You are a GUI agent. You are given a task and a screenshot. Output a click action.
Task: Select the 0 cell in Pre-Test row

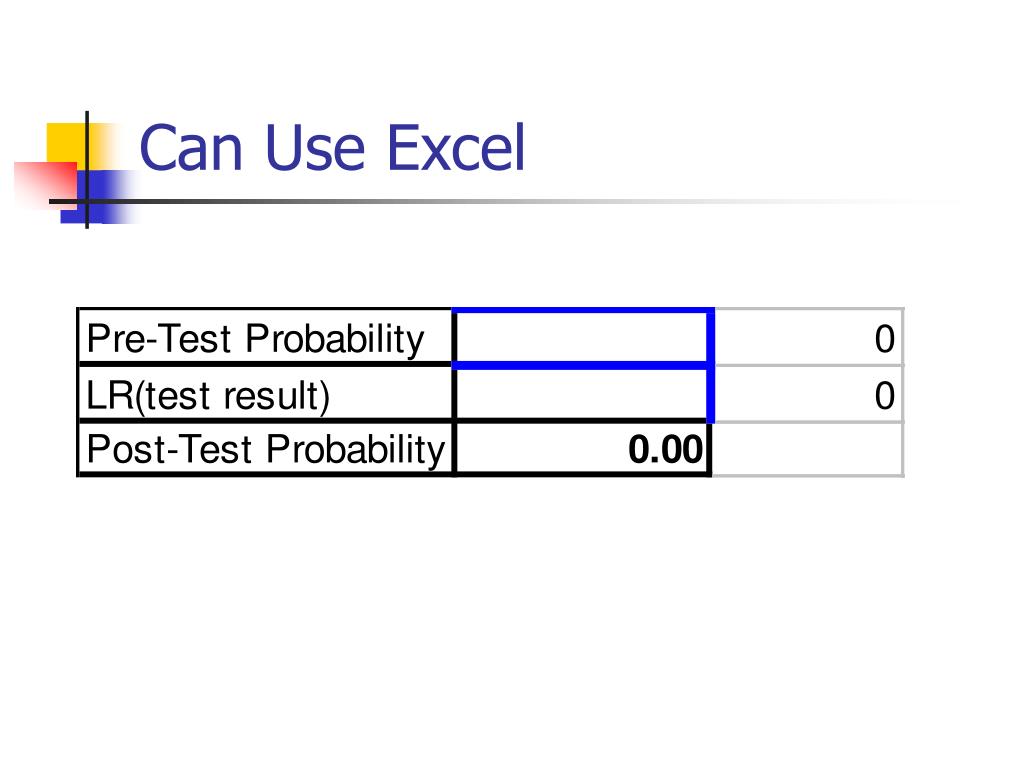(x=808, y=339)
